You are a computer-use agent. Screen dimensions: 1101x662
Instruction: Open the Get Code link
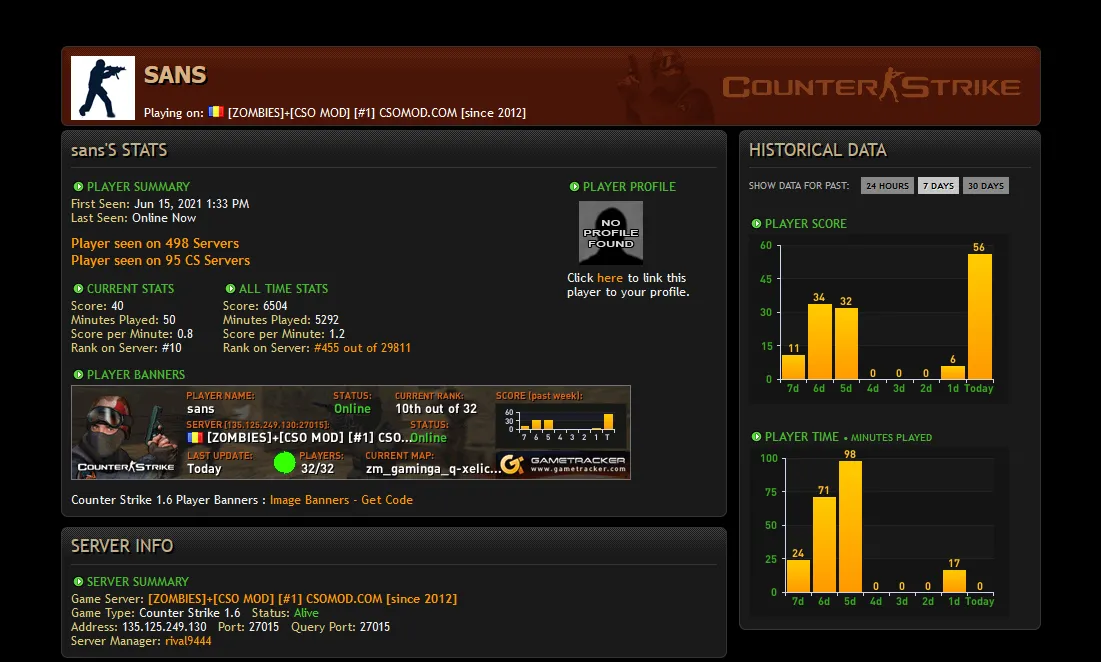click(387, 500)
